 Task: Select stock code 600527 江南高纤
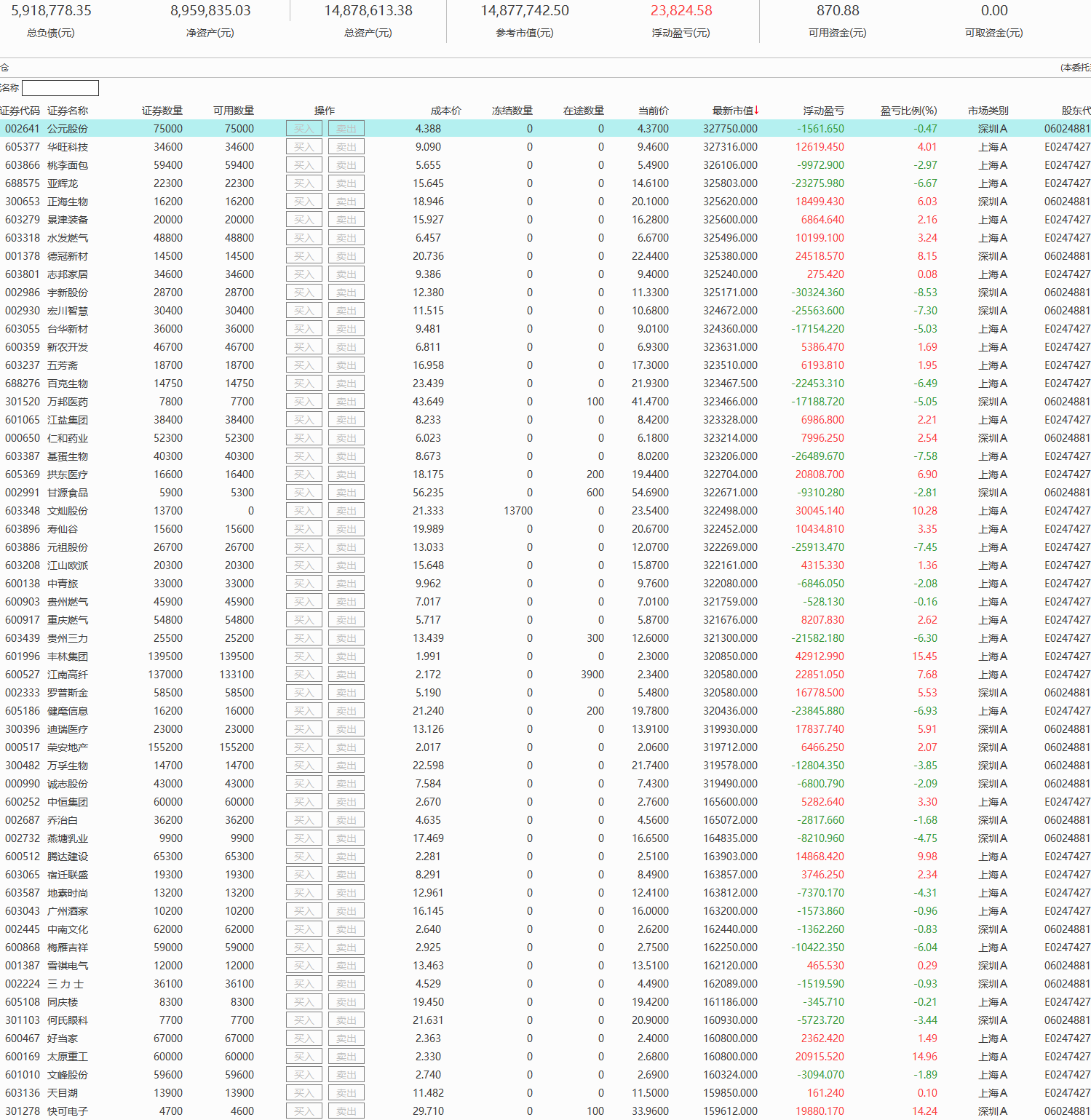point(546,675)
